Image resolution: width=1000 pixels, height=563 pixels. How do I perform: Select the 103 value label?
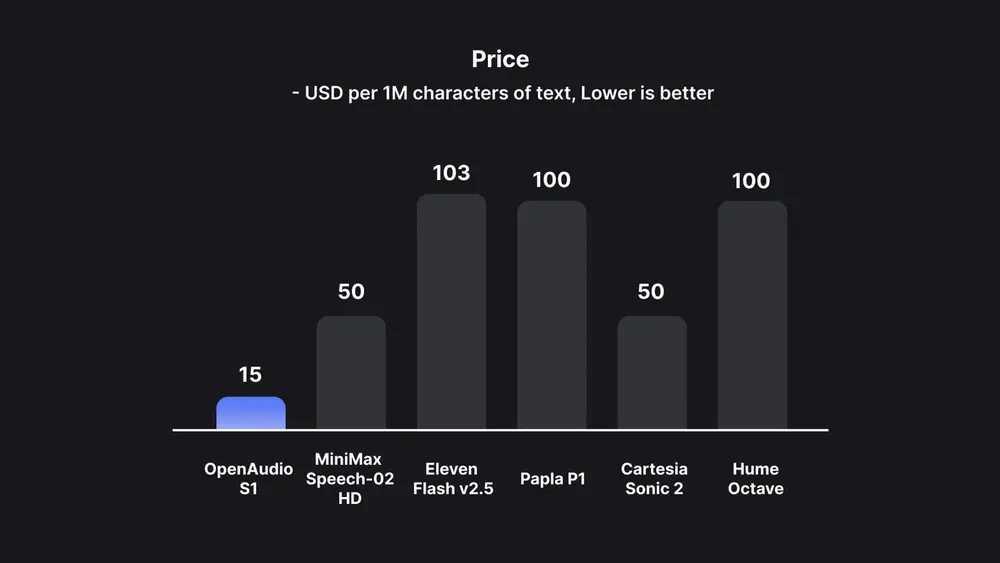point(451,173)
